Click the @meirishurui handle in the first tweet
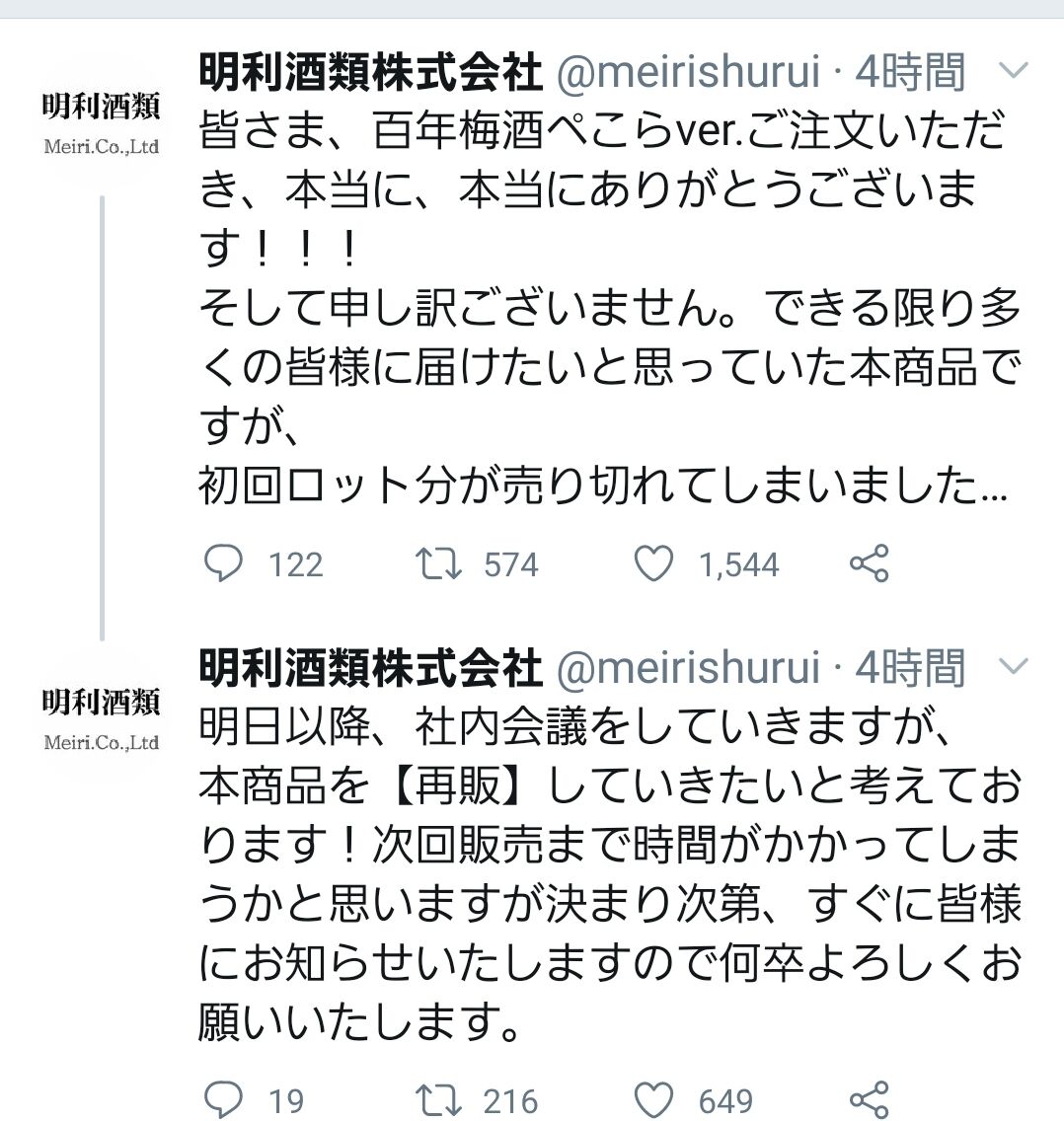The height and width of the screenshot is (1121, 1064). pos(689,72)
